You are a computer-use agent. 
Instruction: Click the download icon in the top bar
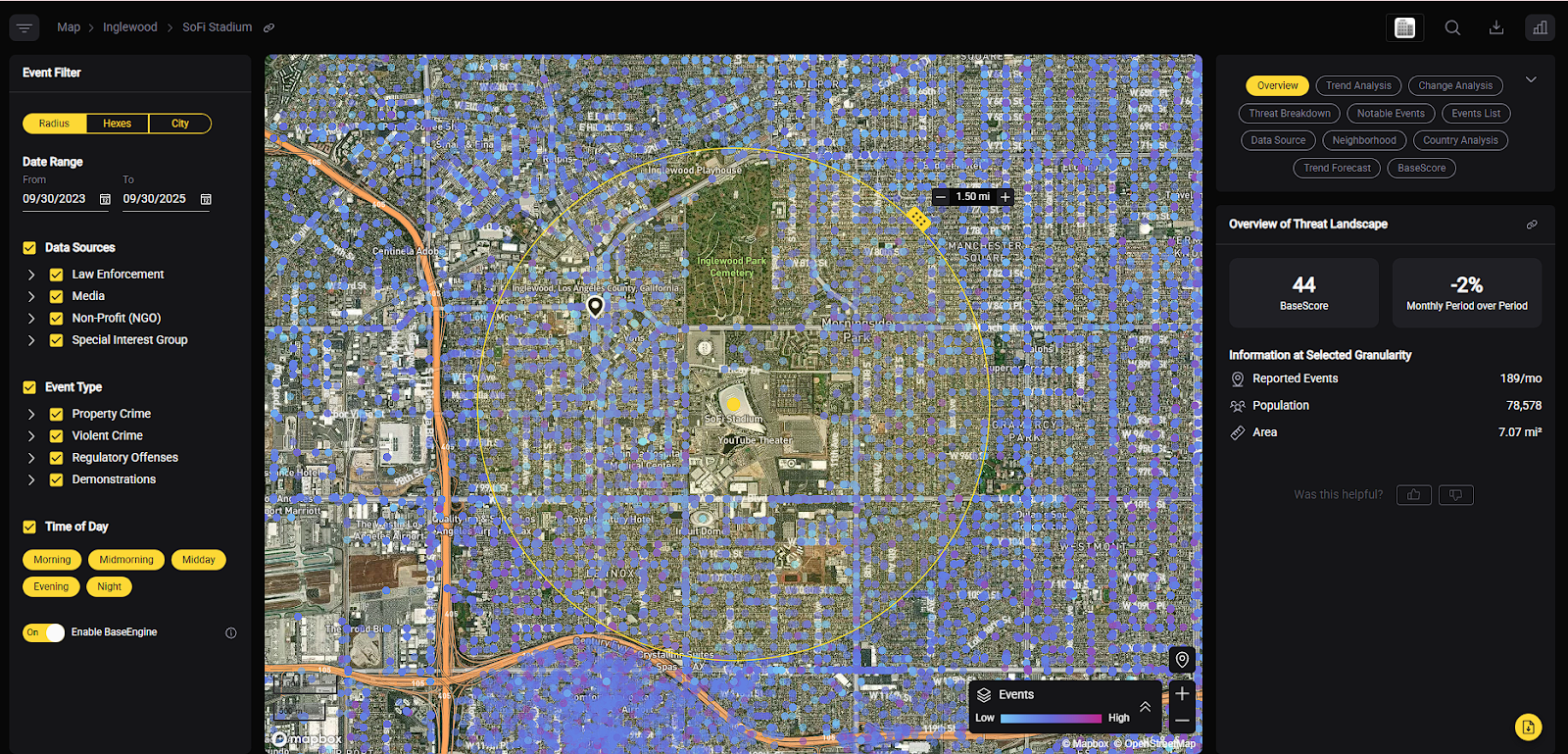click(x=1496, y=27)
